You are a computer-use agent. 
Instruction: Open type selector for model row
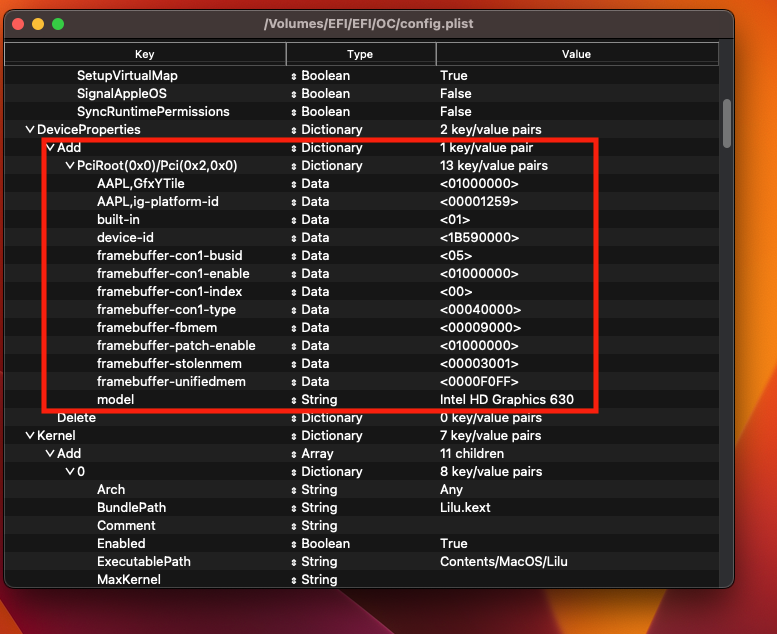294,400
